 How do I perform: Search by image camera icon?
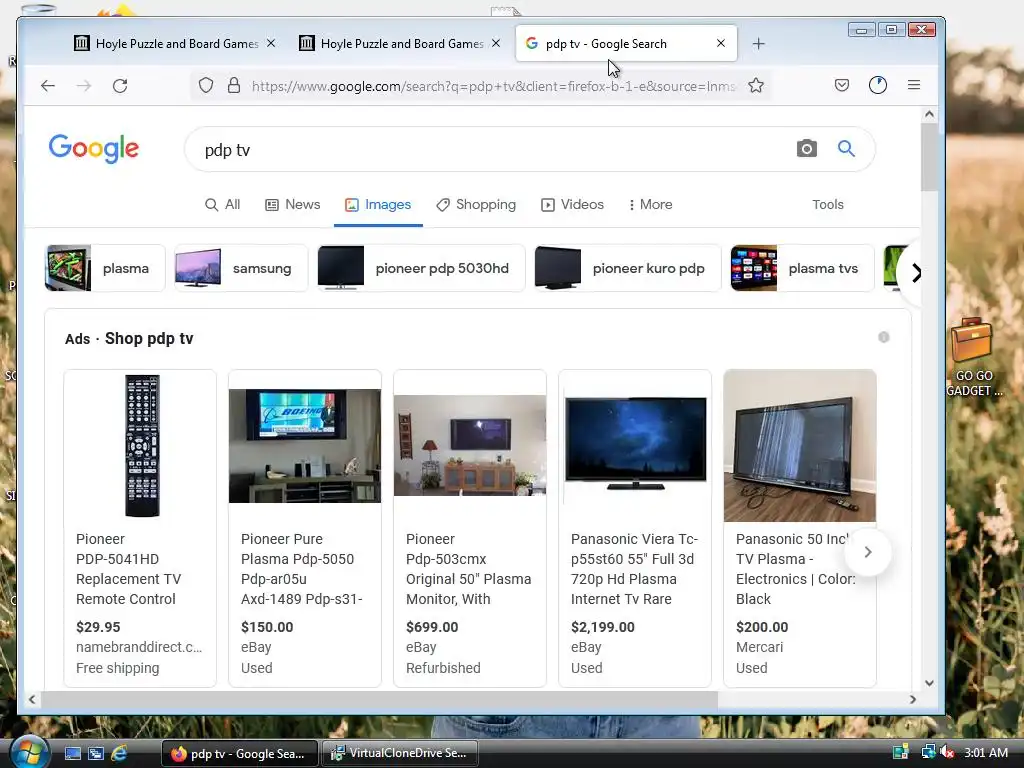tap(807, 149)
